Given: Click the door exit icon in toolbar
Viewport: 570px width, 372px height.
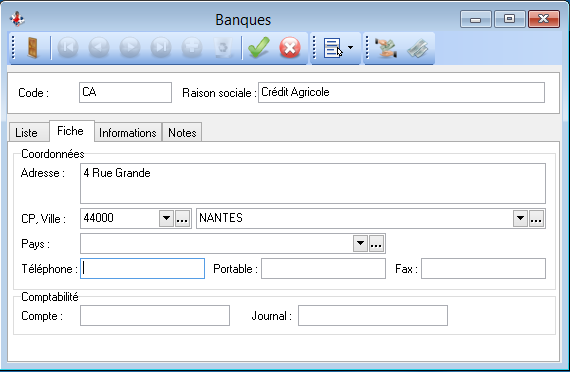Looking at the screenshot, I should (33, 48).
